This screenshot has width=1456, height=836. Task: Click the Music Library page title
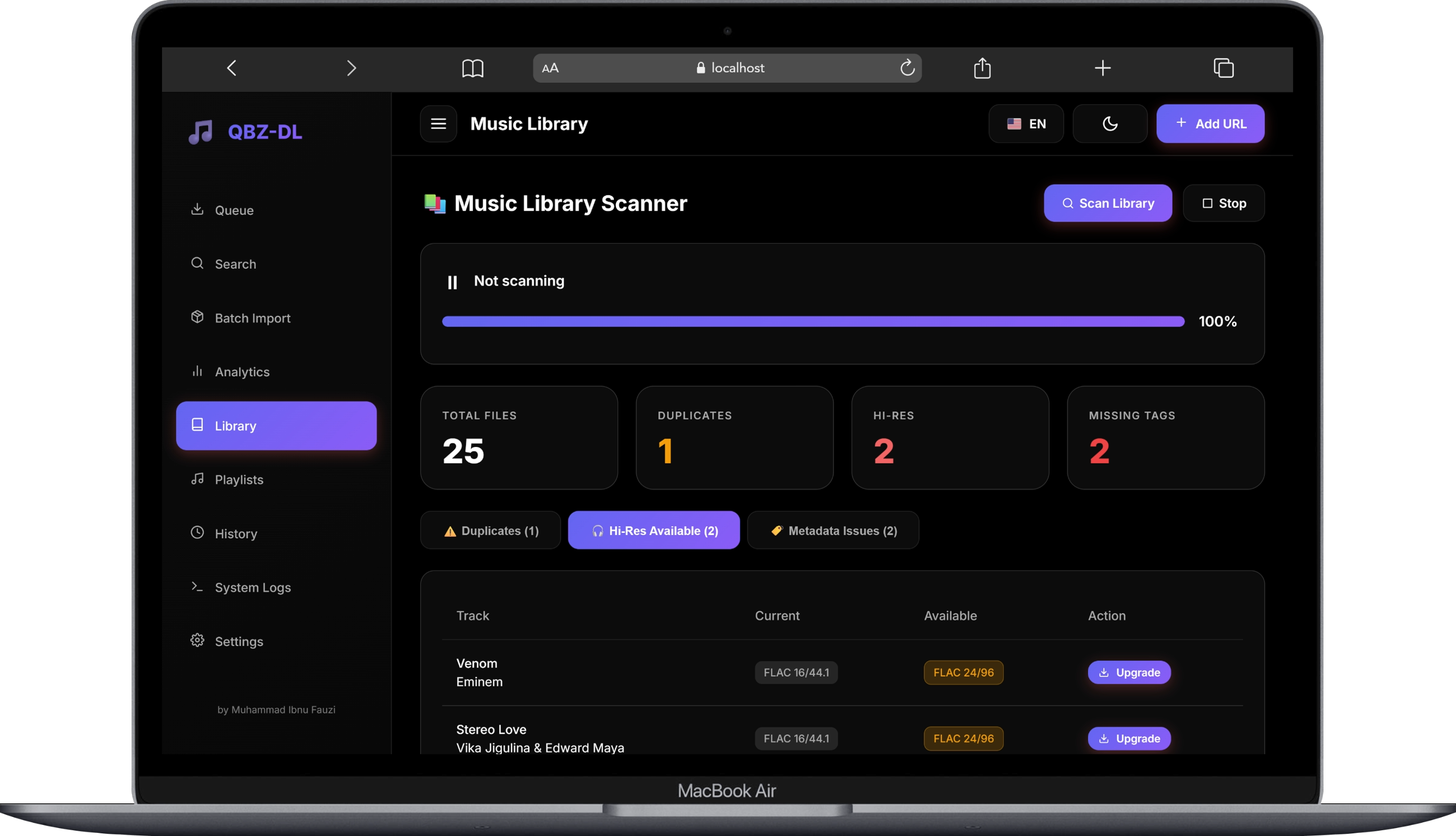point(529,124)
